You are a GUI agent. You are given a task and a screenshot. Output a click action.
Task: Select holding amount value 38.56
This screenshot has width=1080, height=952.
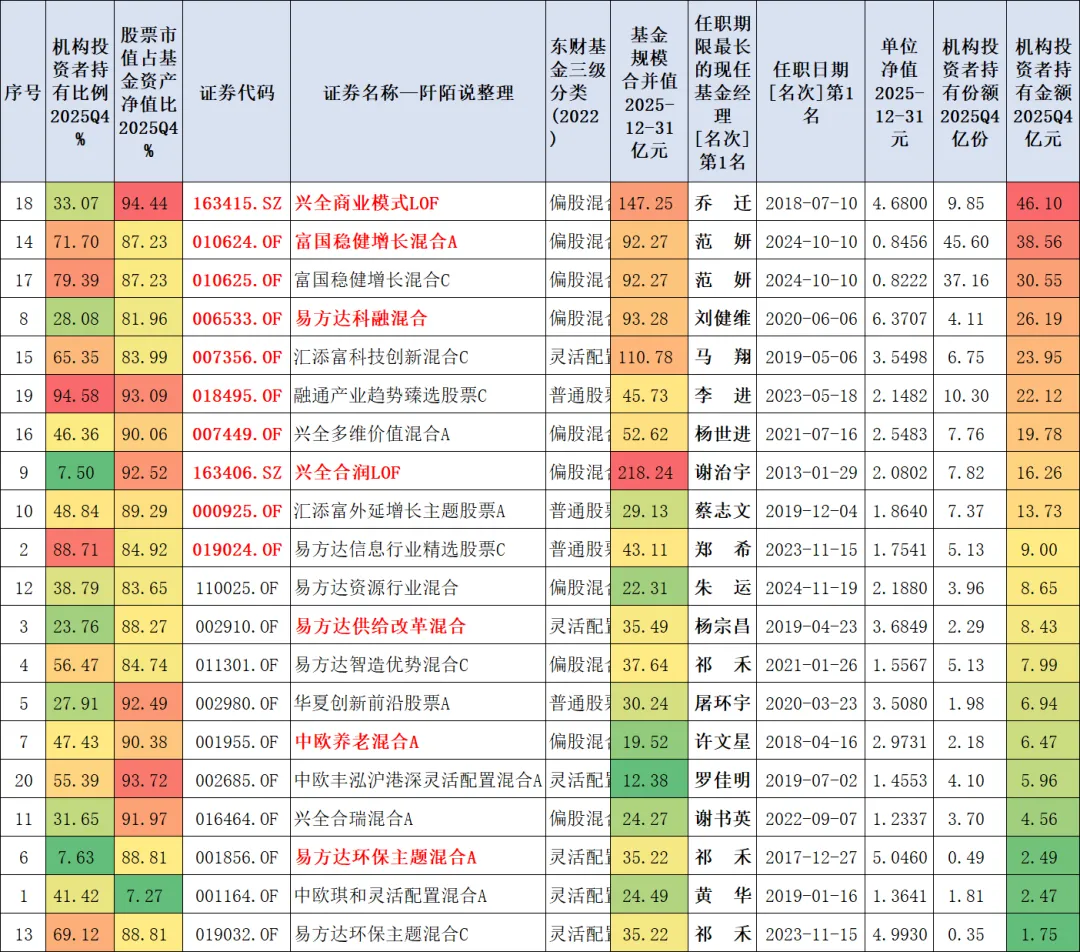(1039, 242)
